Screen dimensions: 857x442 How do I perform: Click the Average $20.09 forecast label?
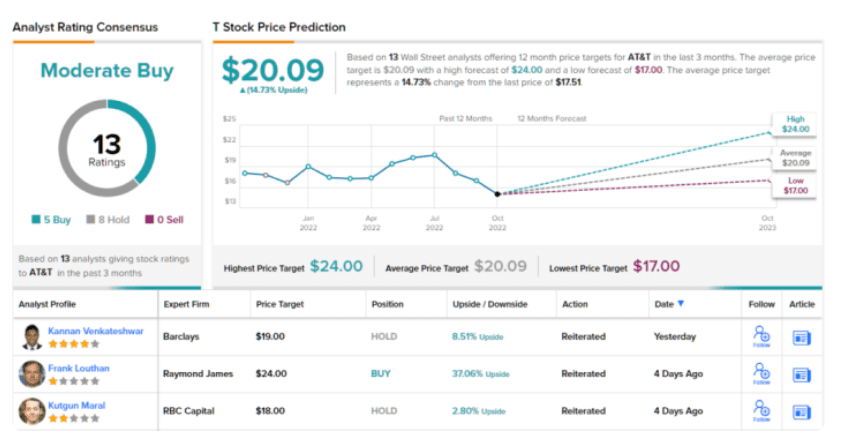[x=795, y=156]
